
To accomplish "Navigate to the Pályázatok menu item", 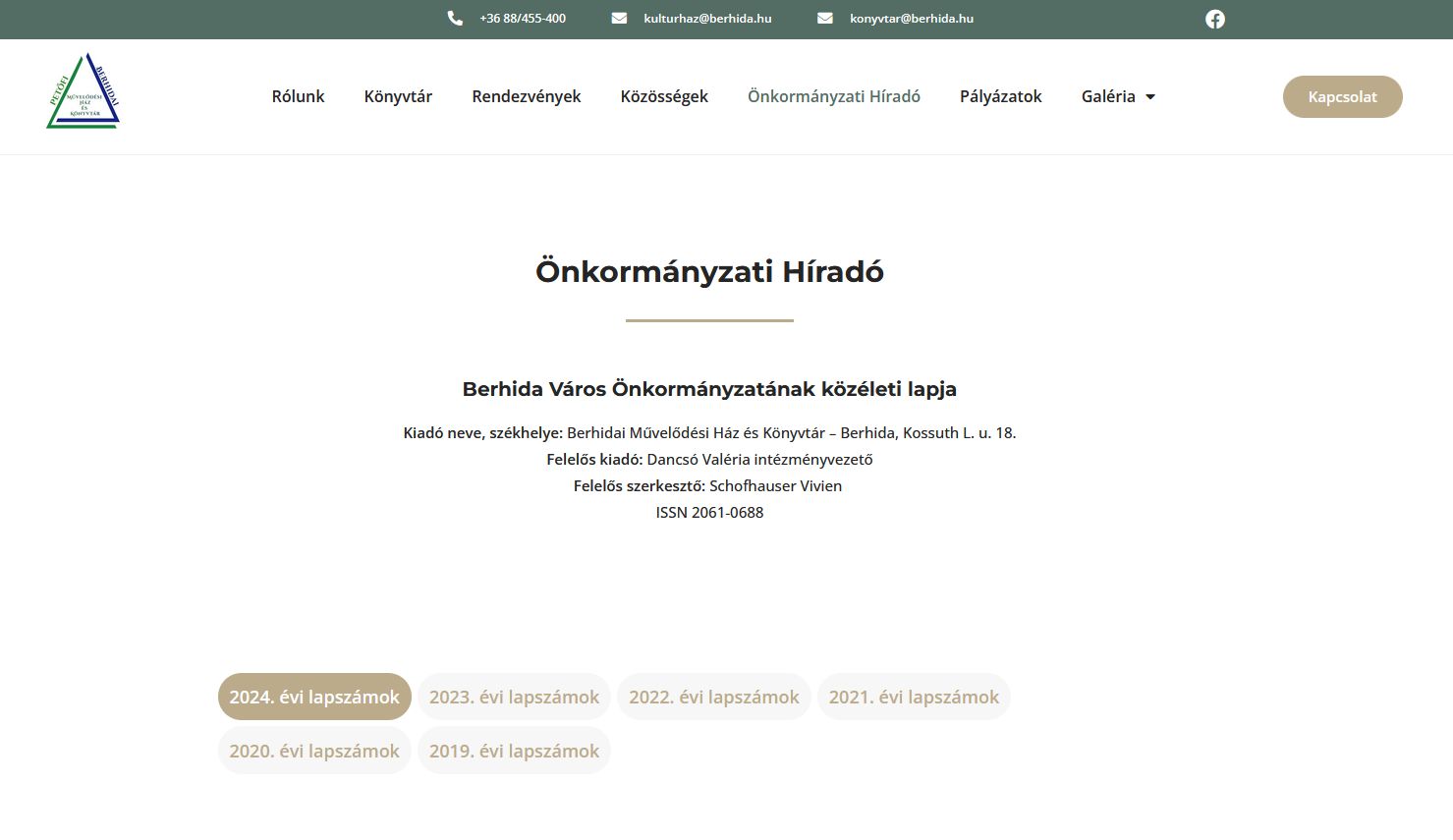I will click(1001, 96).
